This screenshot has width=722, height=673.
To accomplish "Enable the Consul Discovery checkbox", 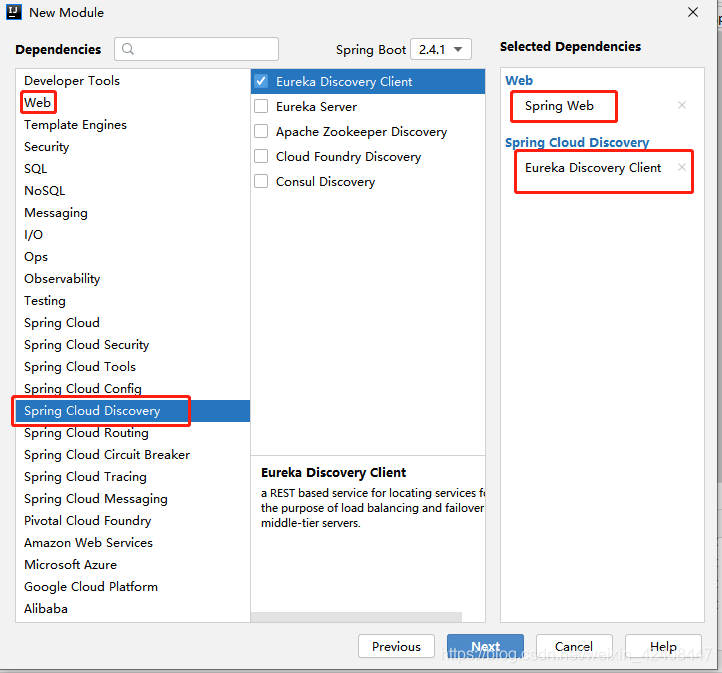I will click(261, 181).
